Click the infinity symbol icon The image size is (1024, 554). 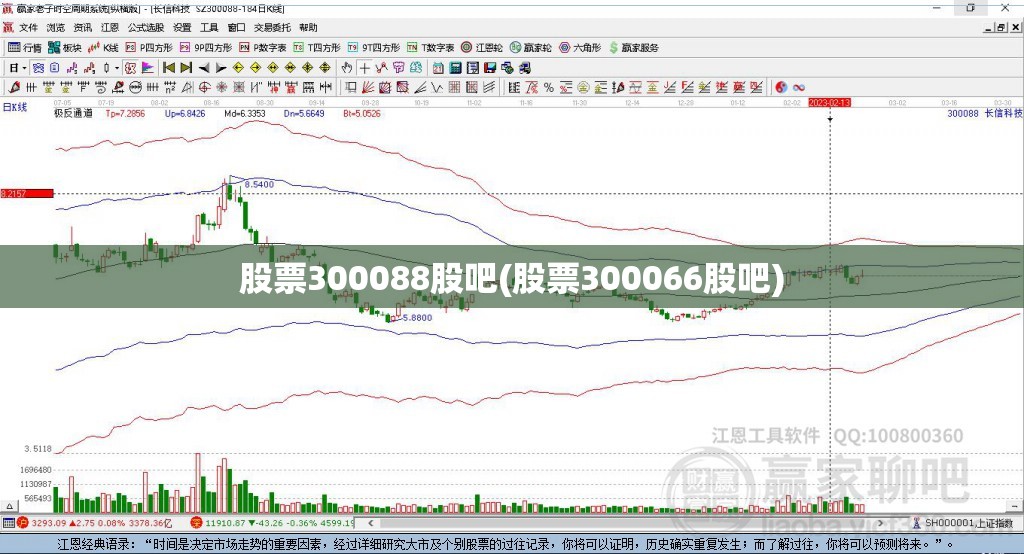point(799,87)
